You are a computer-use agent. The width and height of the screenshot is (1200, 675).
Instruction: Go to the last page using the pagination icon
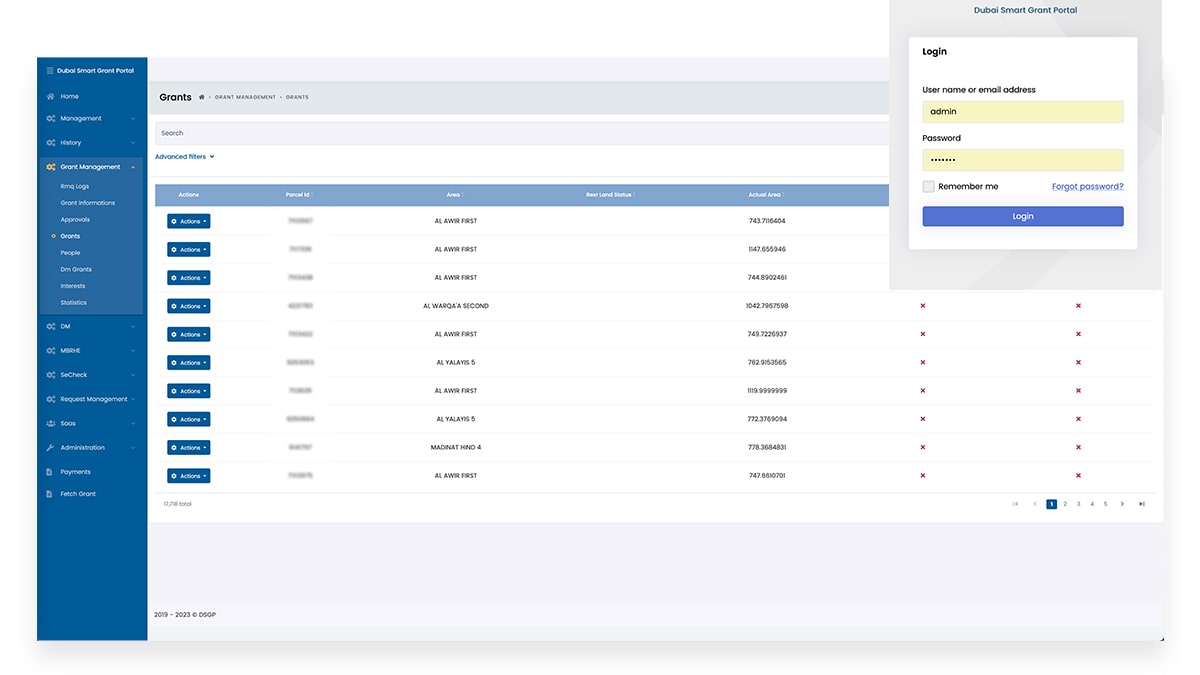pos(1142,504)
